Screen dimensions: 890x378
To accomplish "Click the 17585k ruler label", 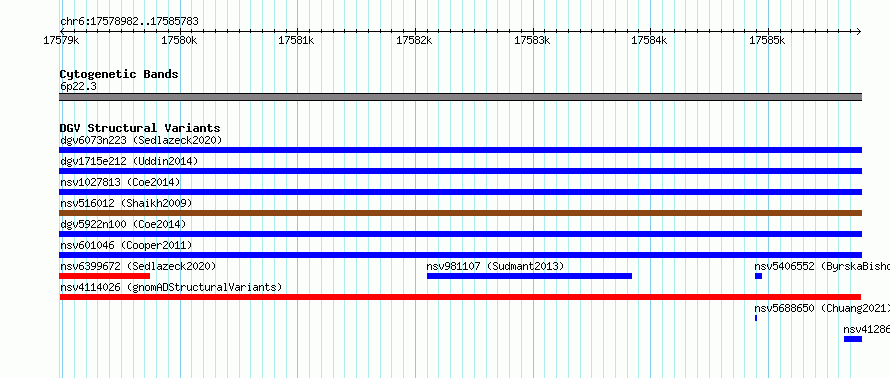I will coord(767,40).
